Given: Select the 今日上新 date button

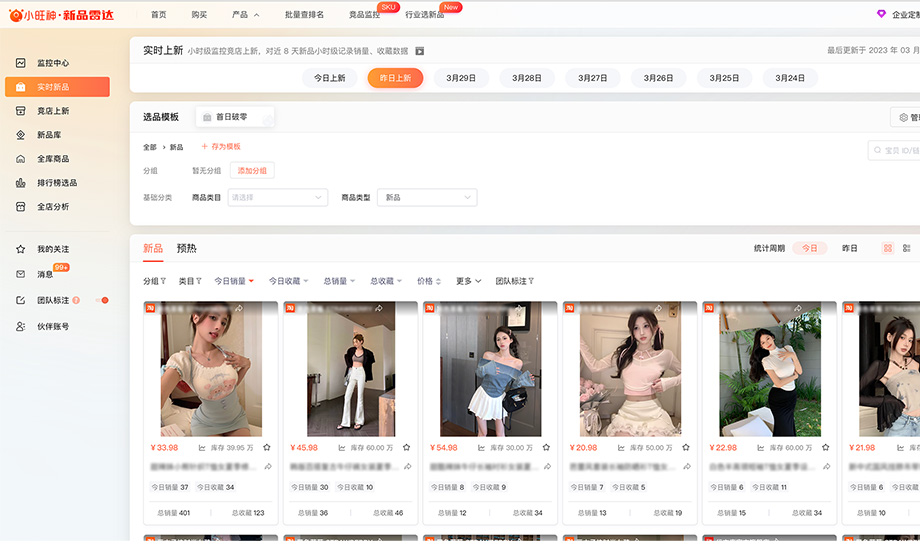Looking at the screenshot, I should [x=330, y=78].
